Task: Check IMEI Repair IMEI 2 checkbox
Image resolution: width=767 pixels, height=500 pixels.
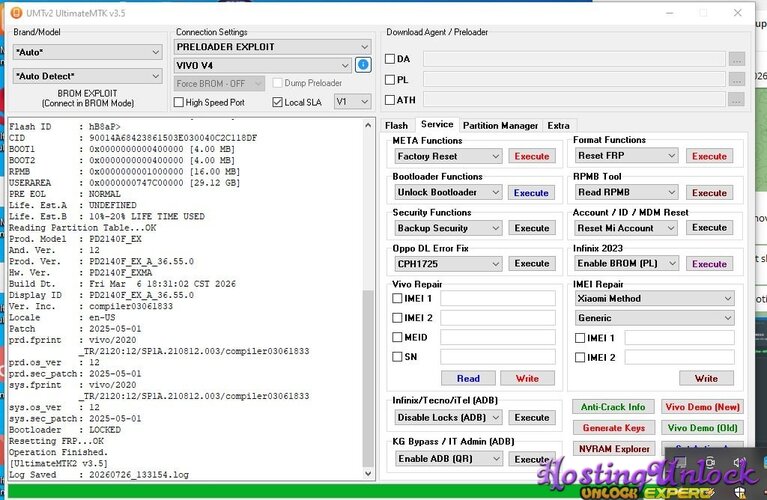Action: click(580, 357)
